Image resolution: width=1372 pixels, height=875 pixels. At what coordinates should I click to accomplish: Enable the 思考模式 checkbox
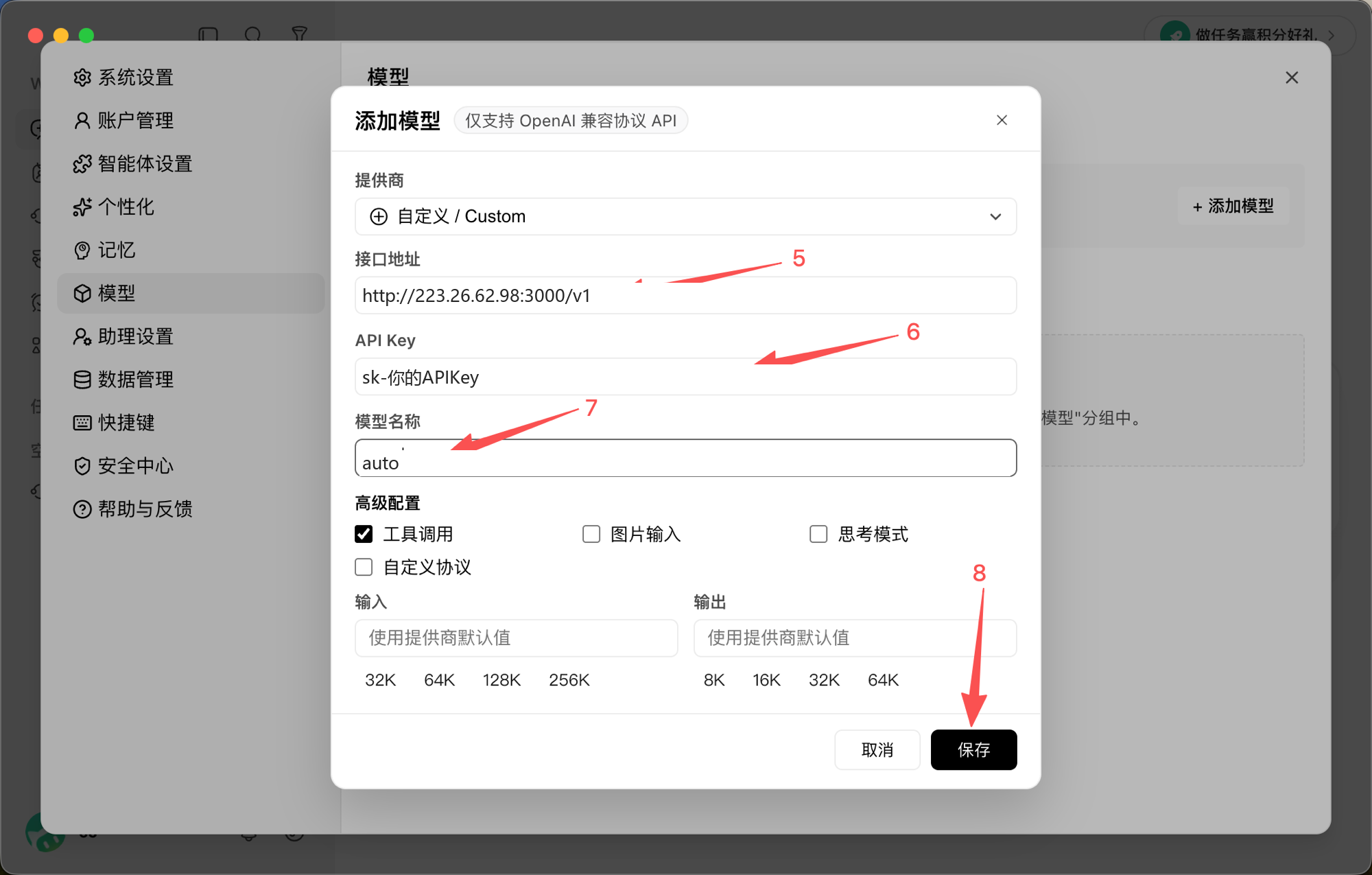818,534
